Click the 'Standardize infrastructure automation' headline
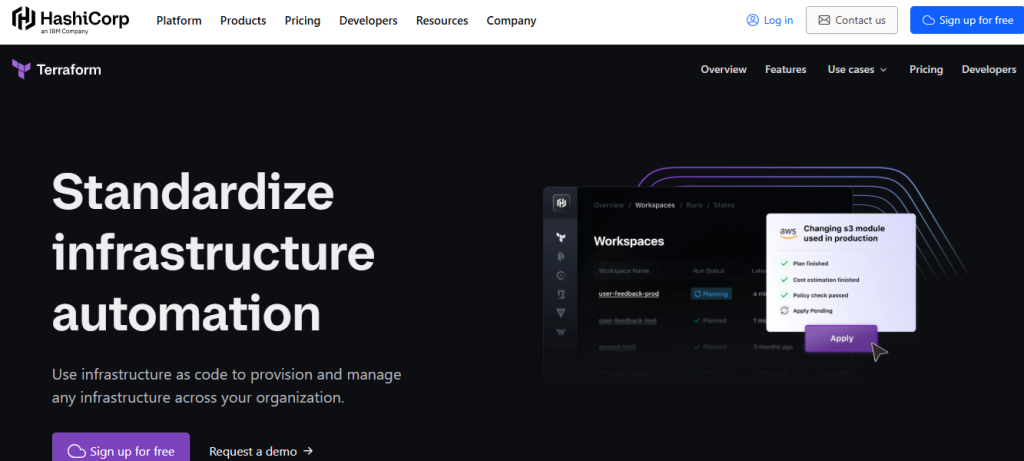The image size is (1024, 461). (x=213, y=253)
